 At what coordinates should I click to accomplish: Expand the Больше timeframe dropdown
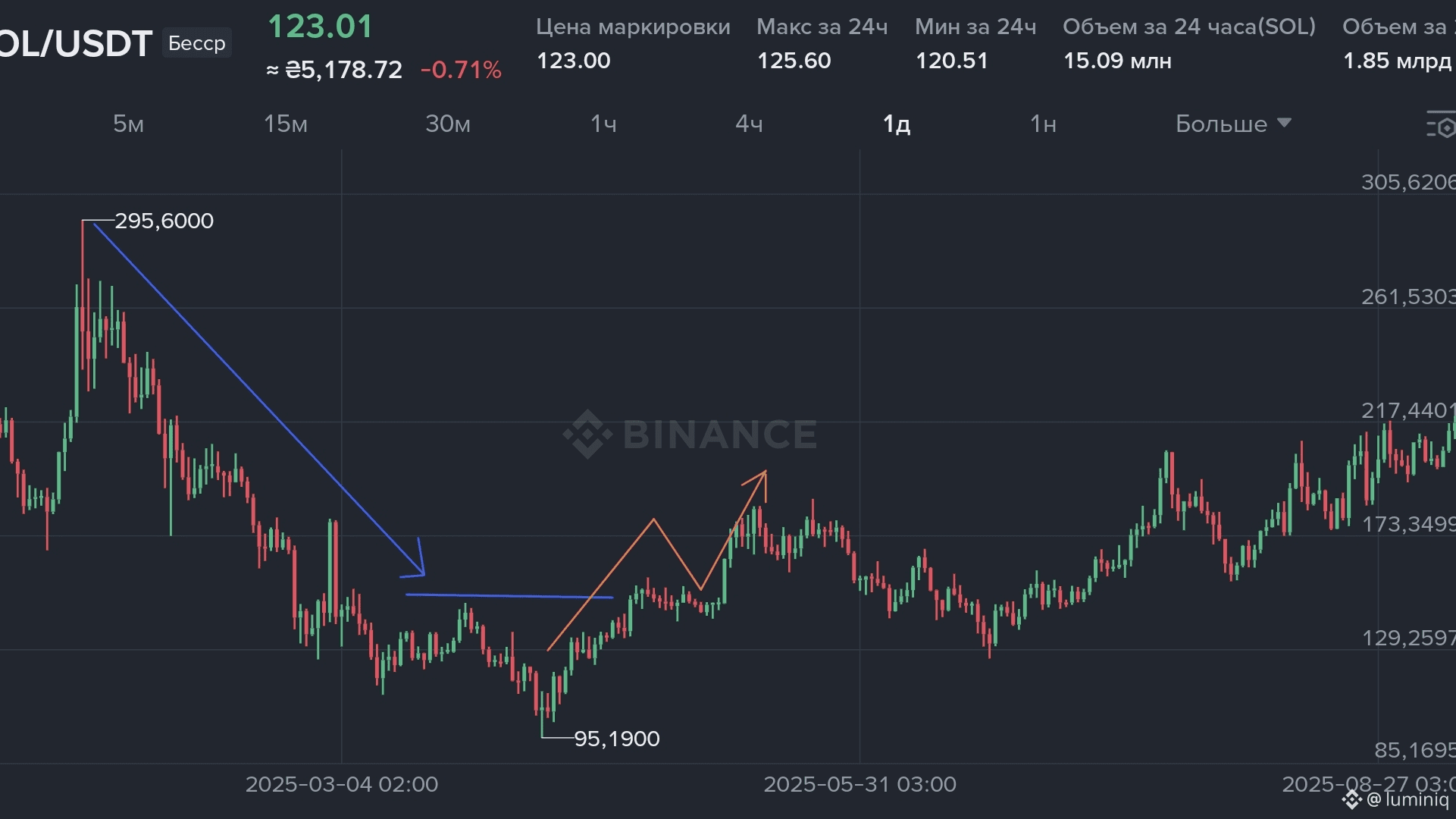coord(1232,124)
